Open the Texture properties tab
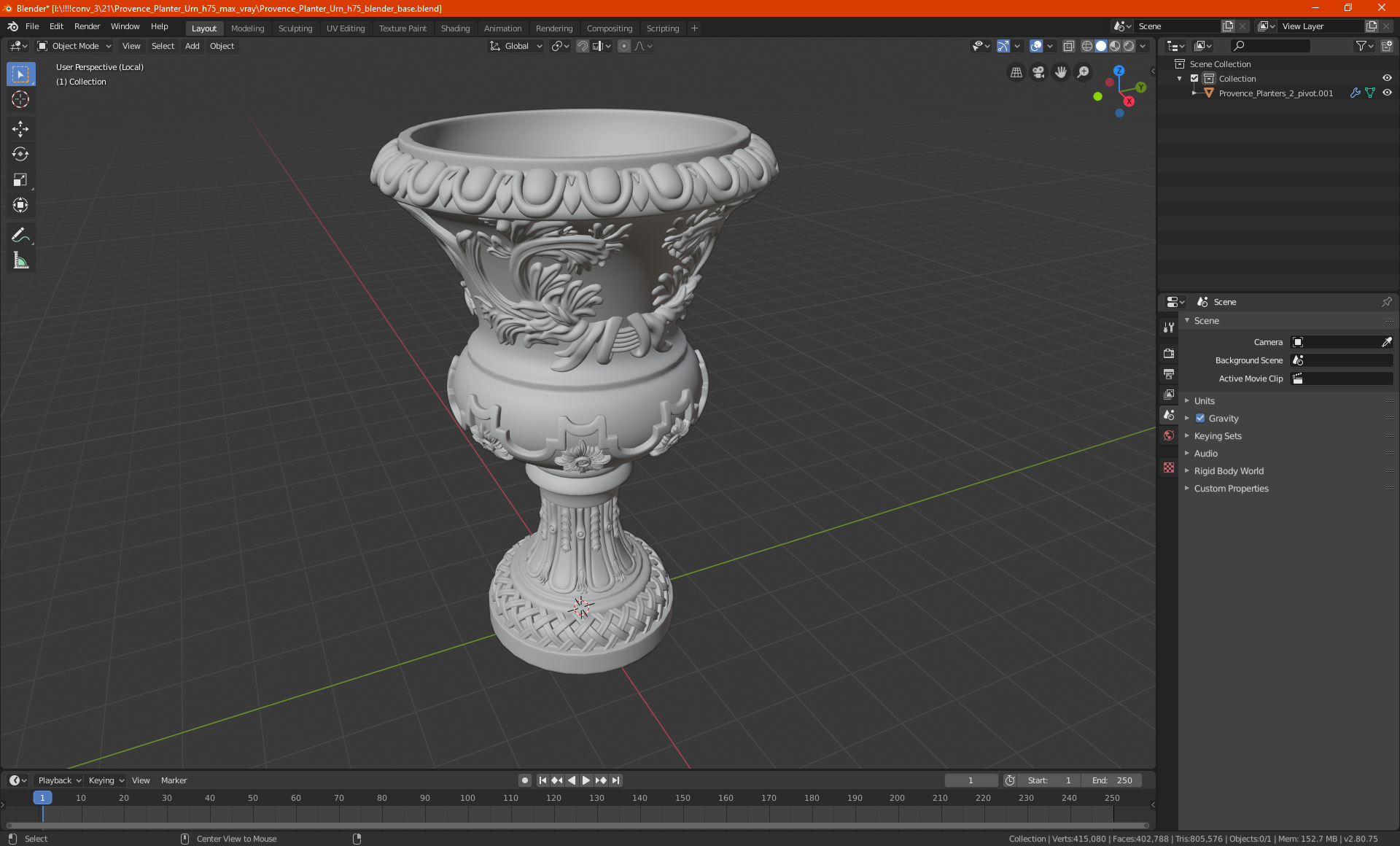 tap(1169, 467)
